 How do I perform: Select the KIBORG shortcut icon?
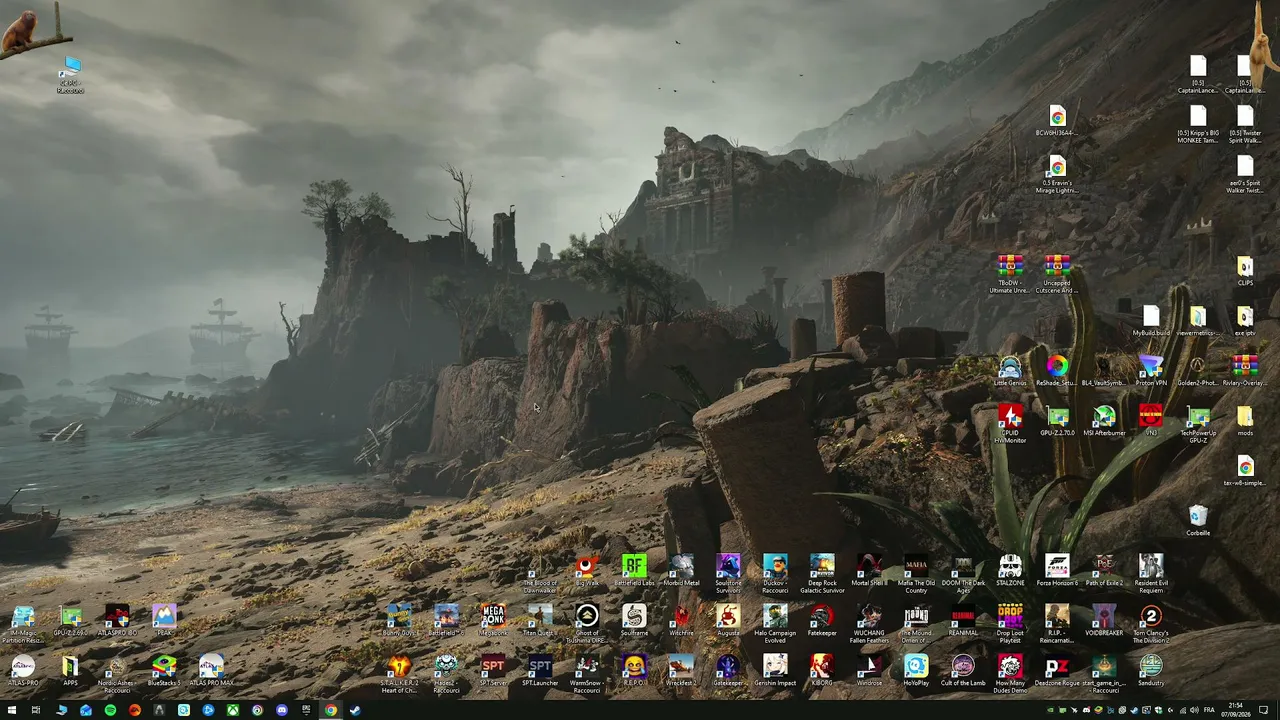click(822, 671)
